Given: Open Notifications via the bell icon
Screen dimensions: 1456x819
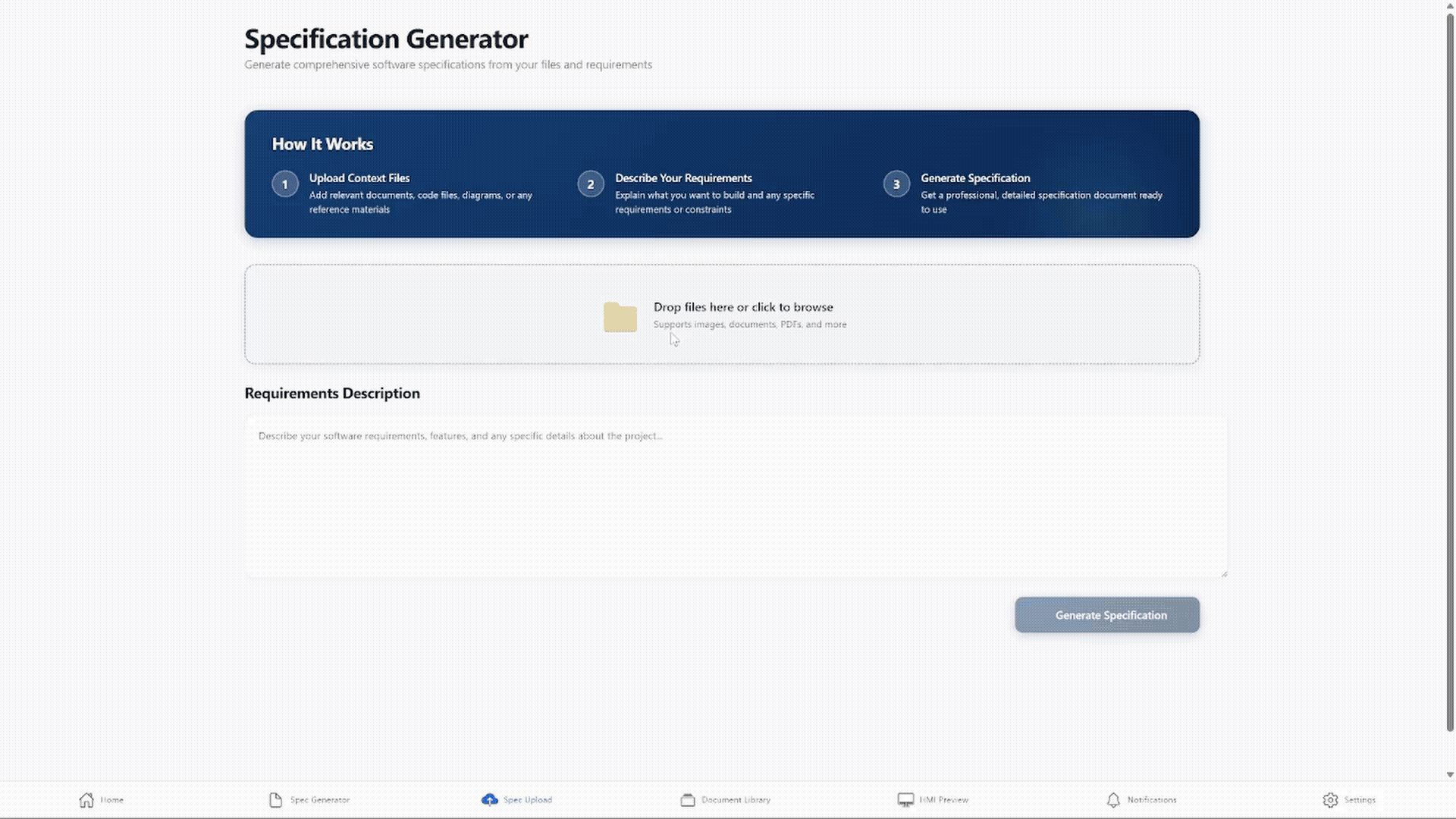Looking at the screenshot, I should point(1113,800).
